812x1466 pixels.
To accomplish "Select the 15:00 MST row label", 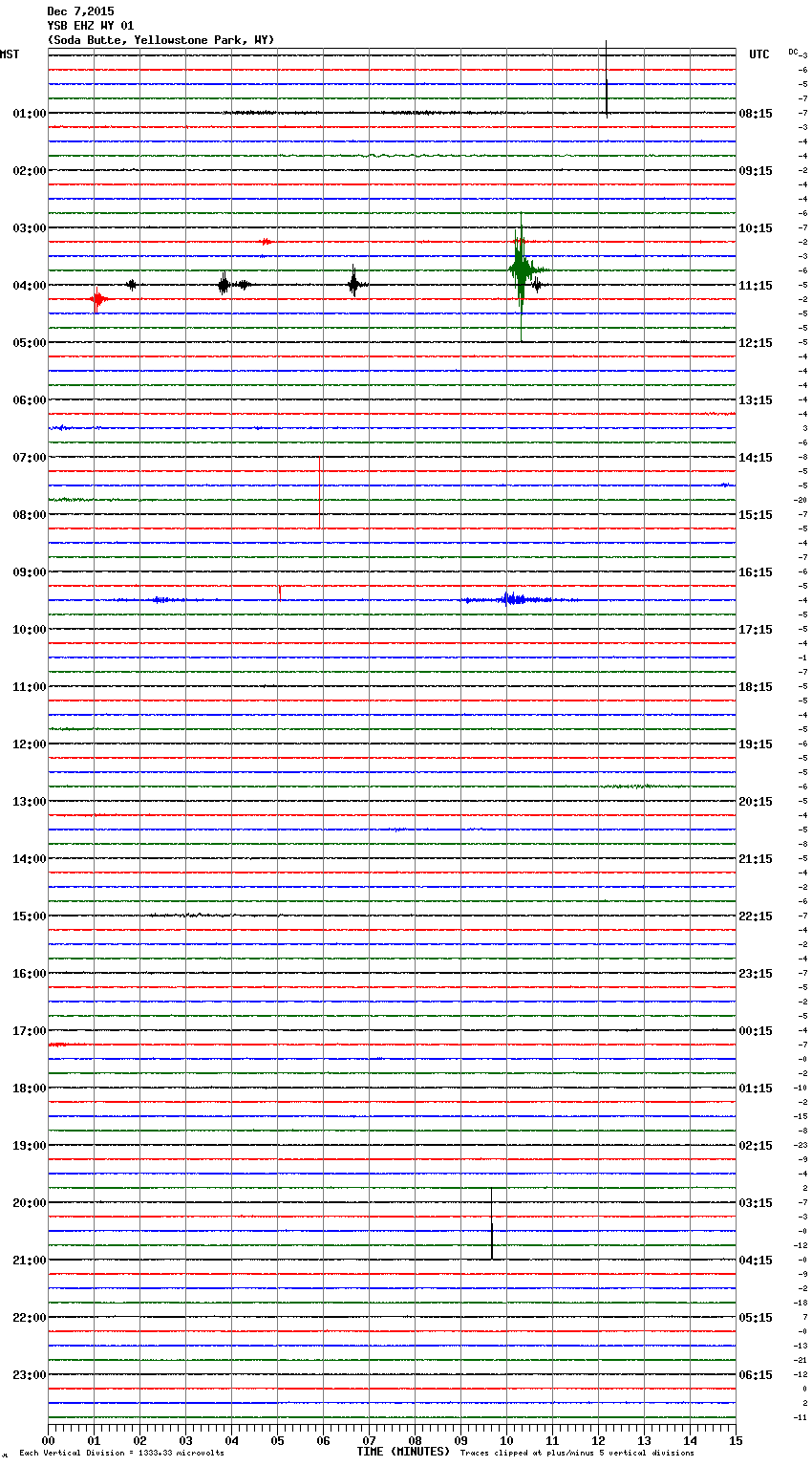I will [30, 916].
